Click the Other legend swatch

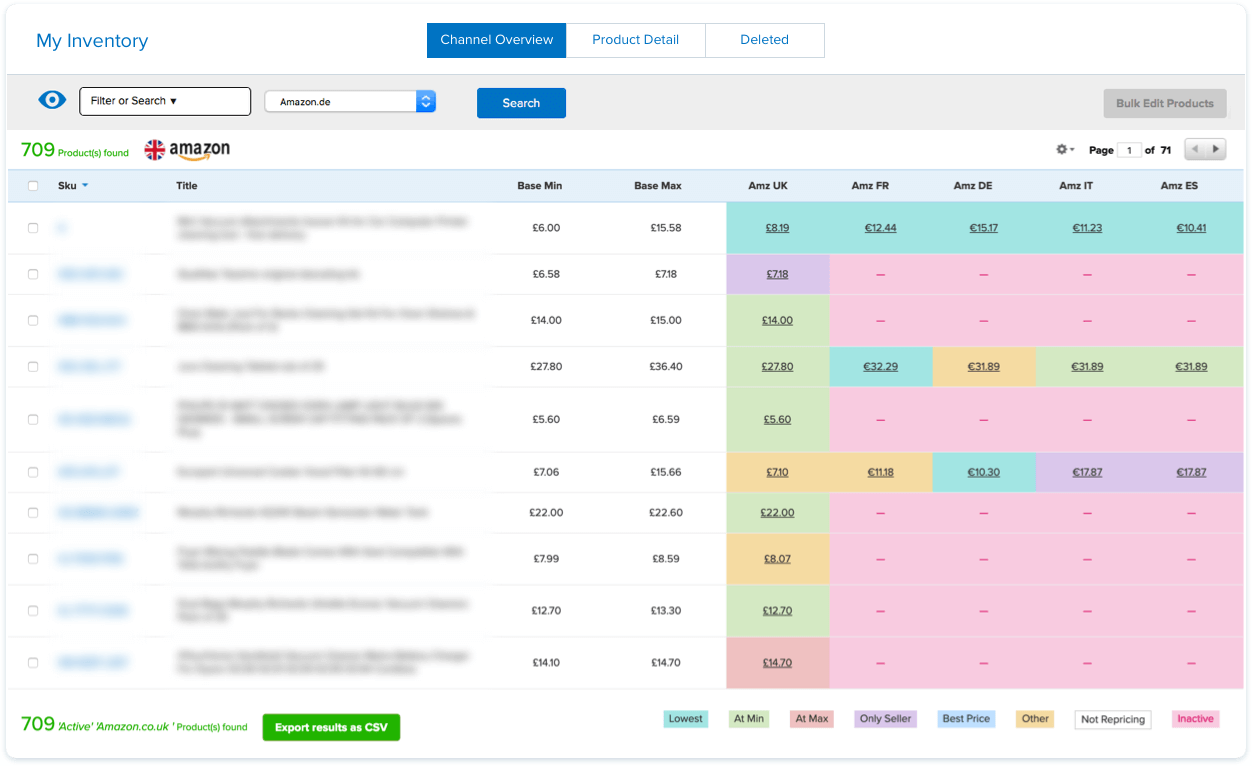[1035, 719]
